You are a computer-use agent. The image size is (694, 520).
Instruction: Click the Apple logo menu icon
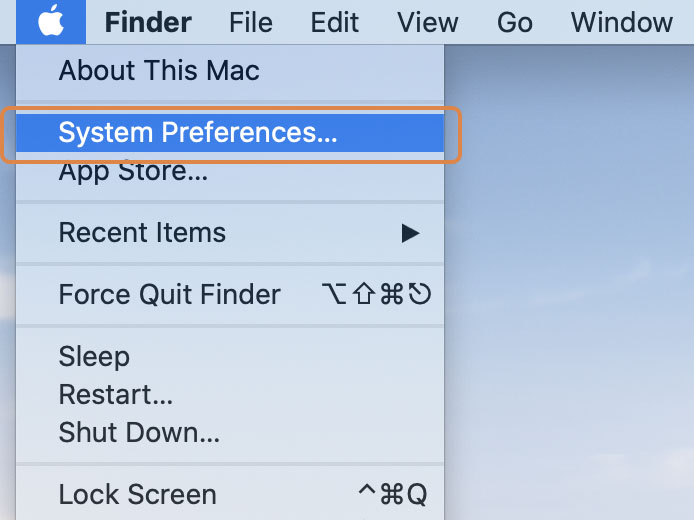(x=51, y=22)
